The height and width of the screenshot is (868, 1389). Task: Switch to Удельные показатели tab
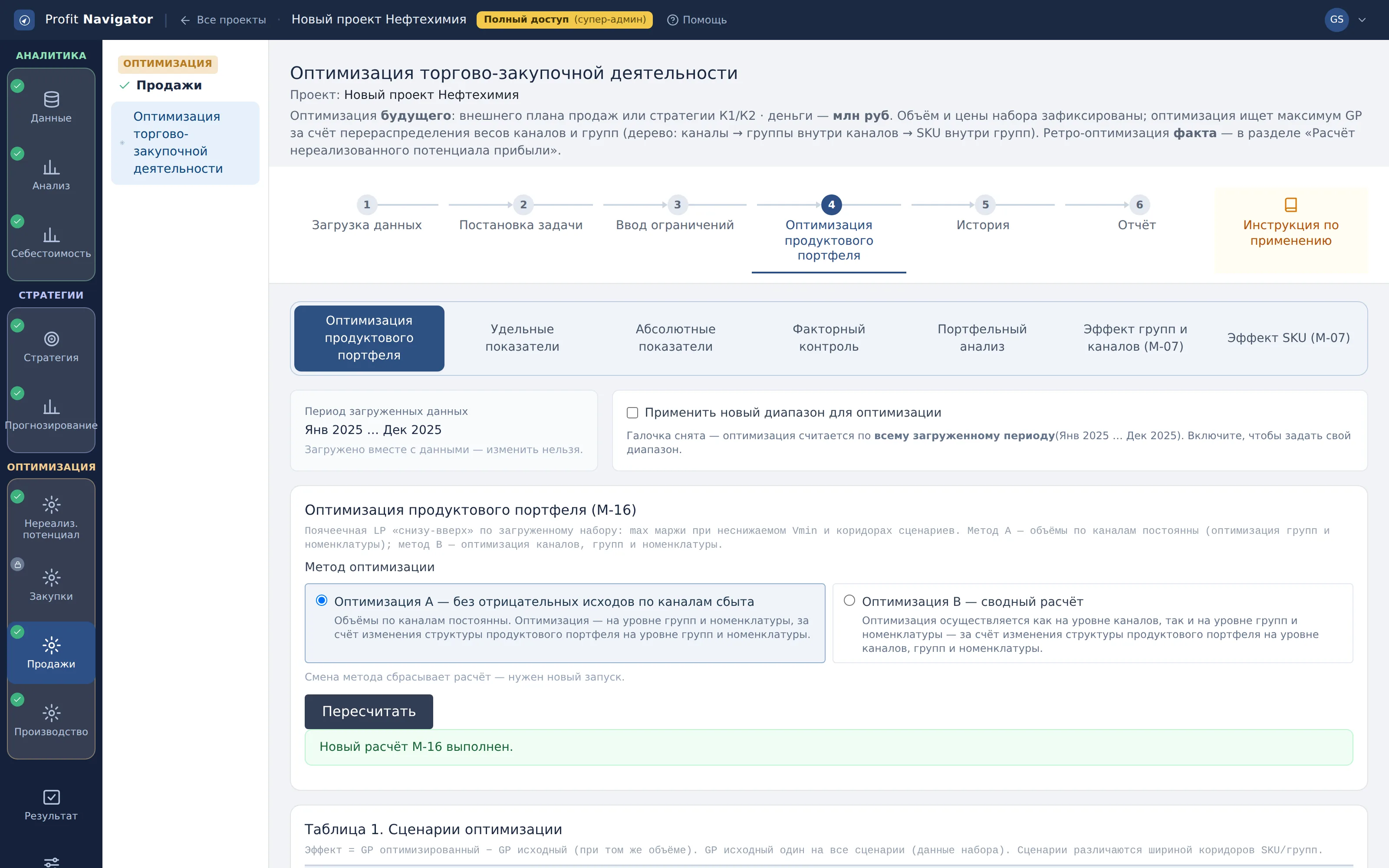pos(522,338)
